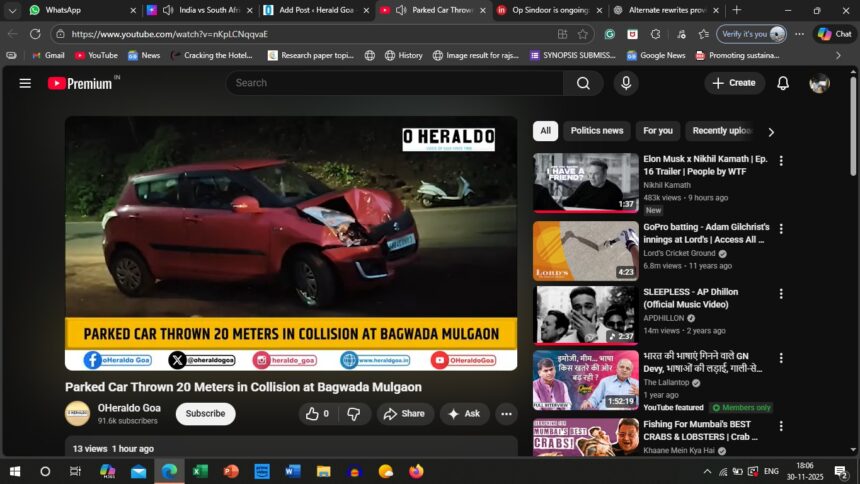
Task: Start voice search with microphone icon
Action: click(626, 83)
